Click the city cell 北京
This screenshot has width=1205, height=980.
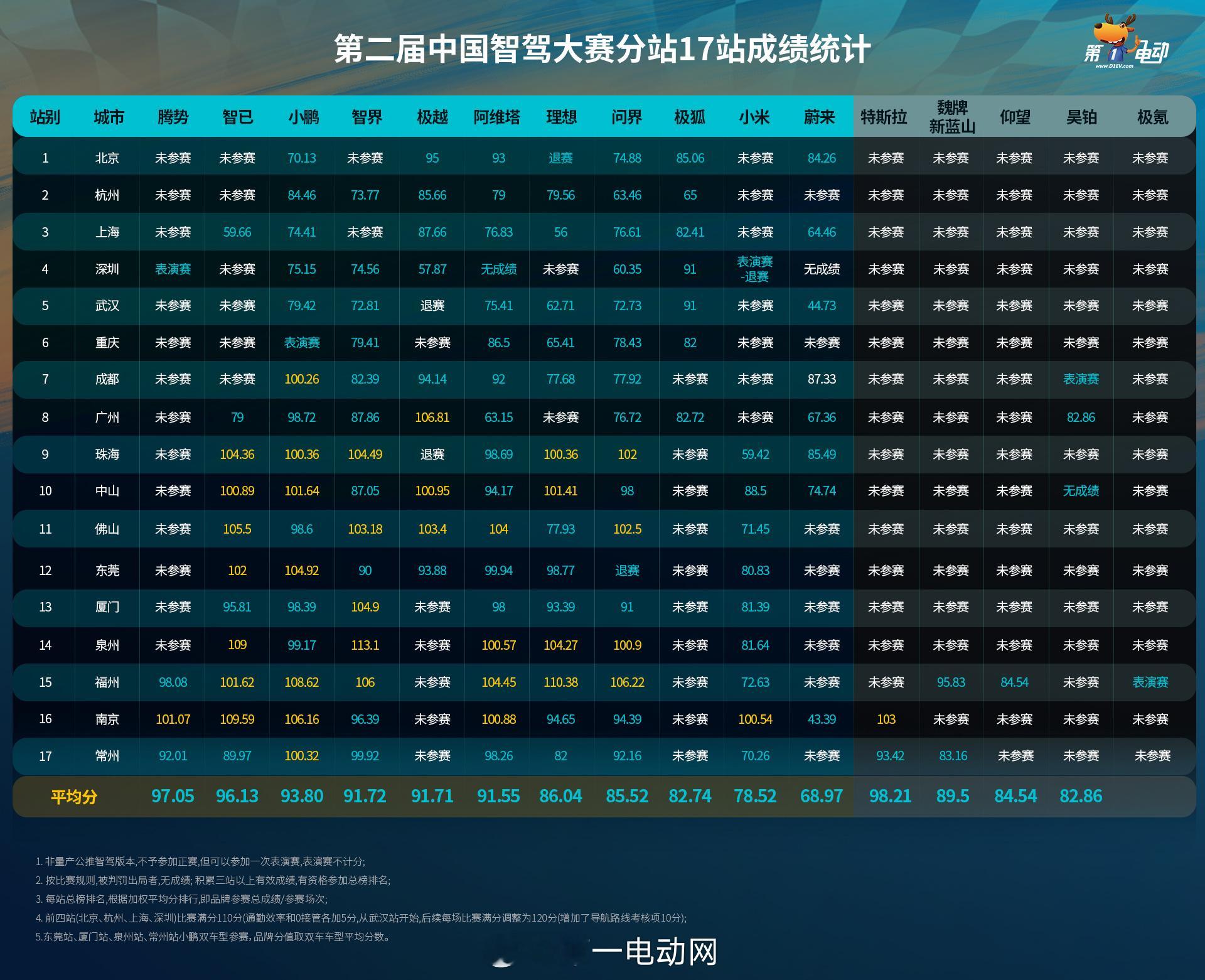(107, 158)
